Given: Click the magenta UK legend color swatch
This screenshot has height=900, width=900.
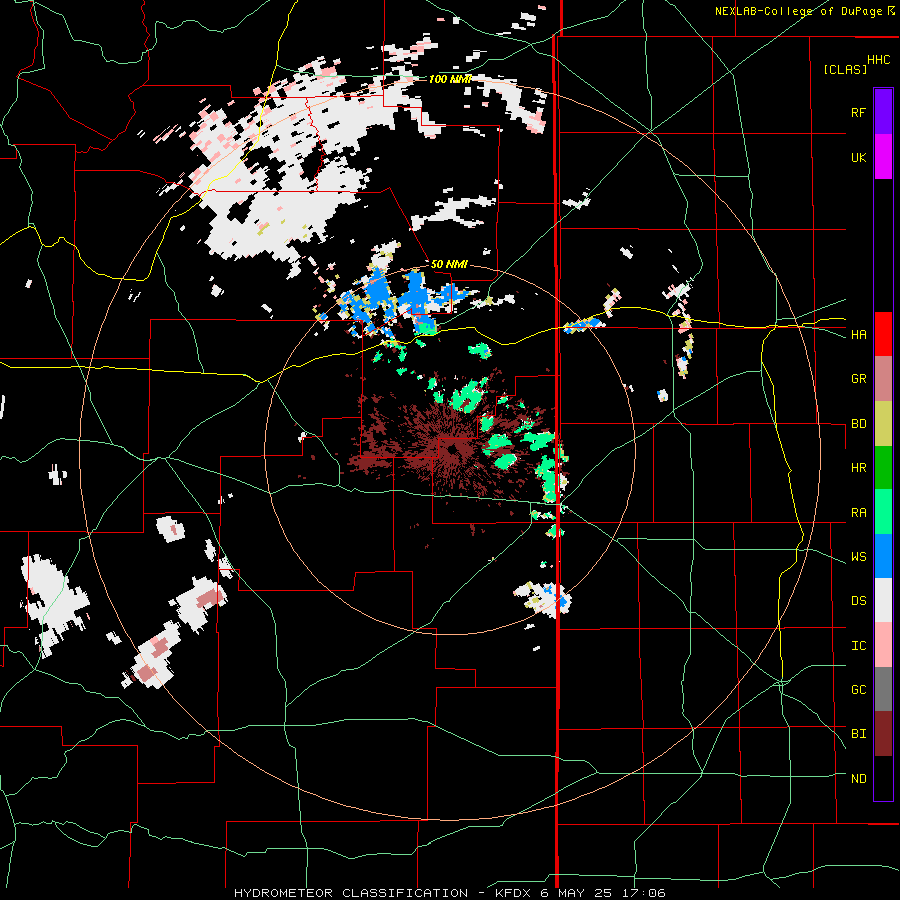Looking at the screenshot, I should [883, 157].
